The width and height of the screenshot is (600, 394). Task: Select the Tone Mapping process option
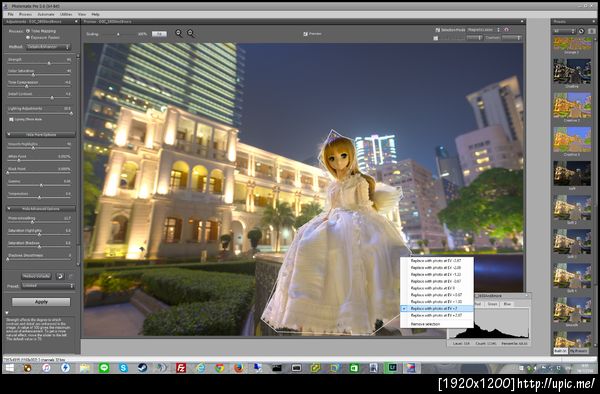click(x=28, y=31)
